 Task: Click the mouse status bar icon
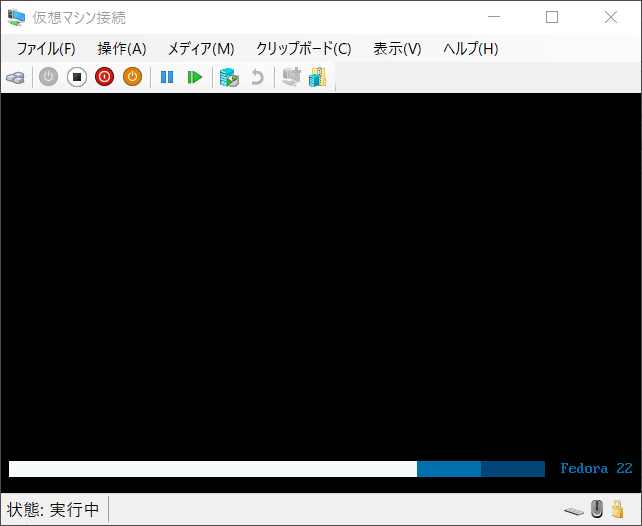pyautogui.click(x=597, y=509)
